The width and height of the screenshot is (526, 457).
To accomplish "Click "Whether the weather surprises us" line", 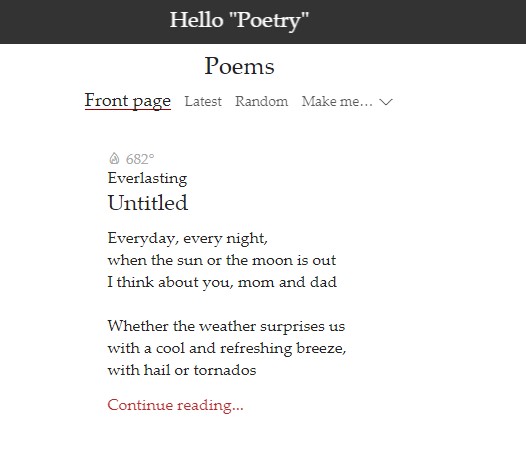I will (x=226, y=326).
